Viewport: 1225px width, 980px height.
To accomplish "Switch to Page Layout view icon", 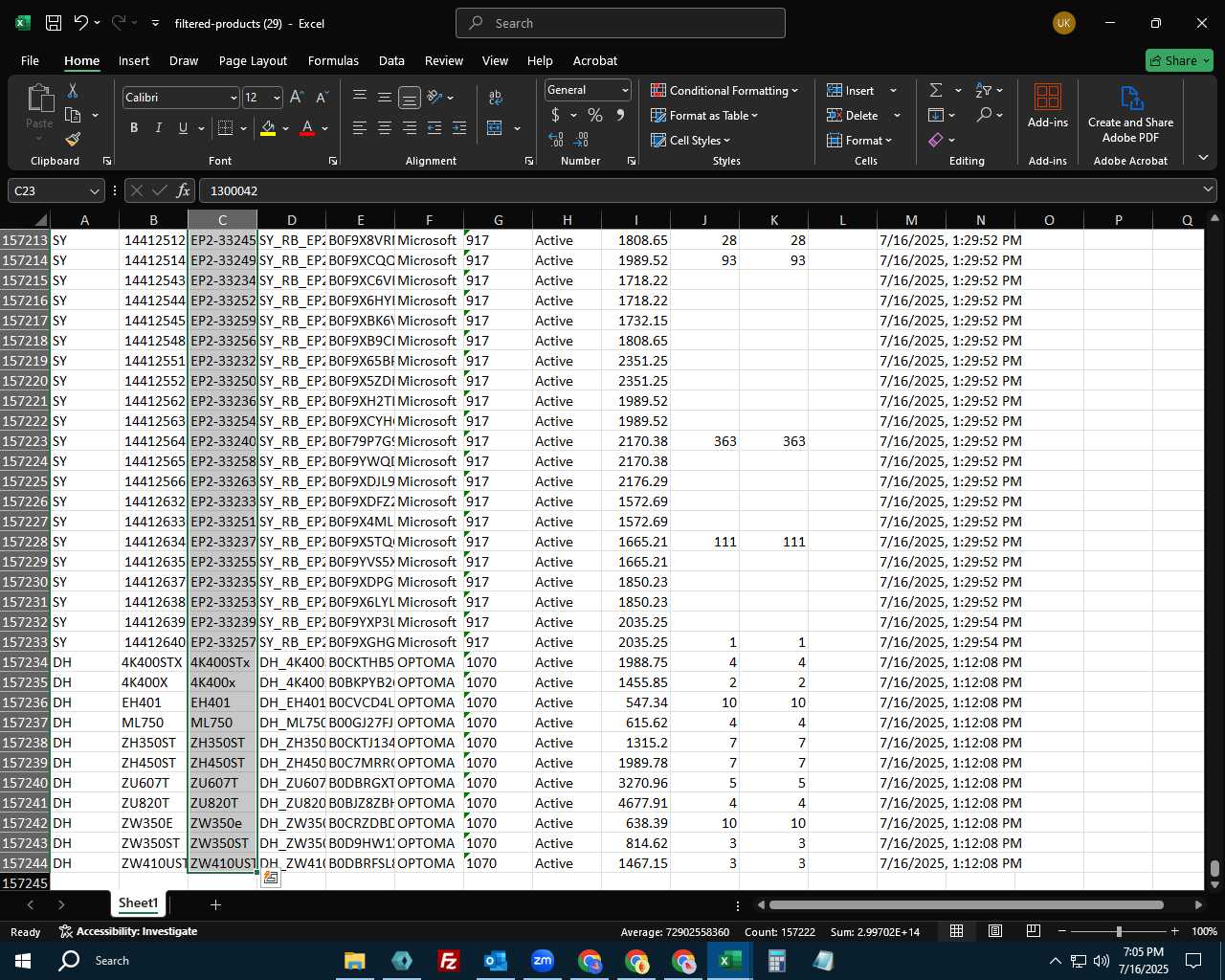I will 995,931.
